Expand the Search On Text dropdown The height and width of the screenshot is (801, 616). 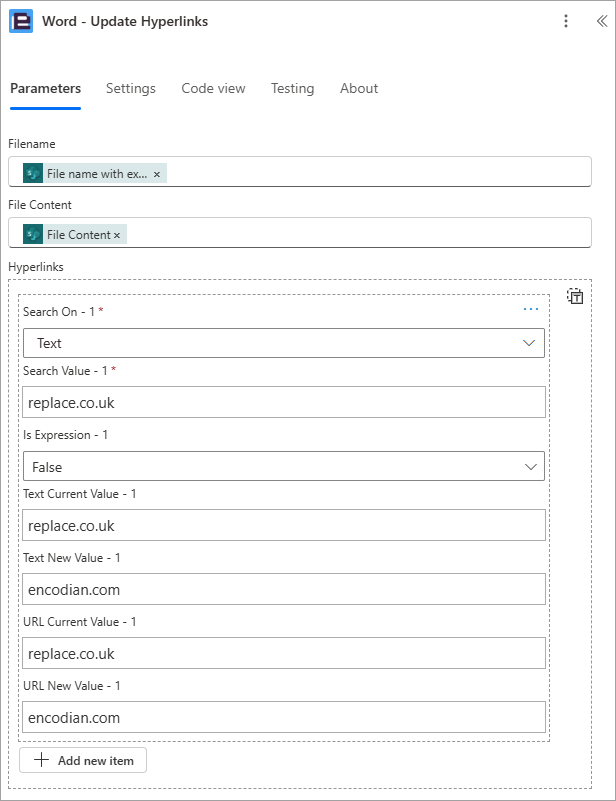pos(283,343)
